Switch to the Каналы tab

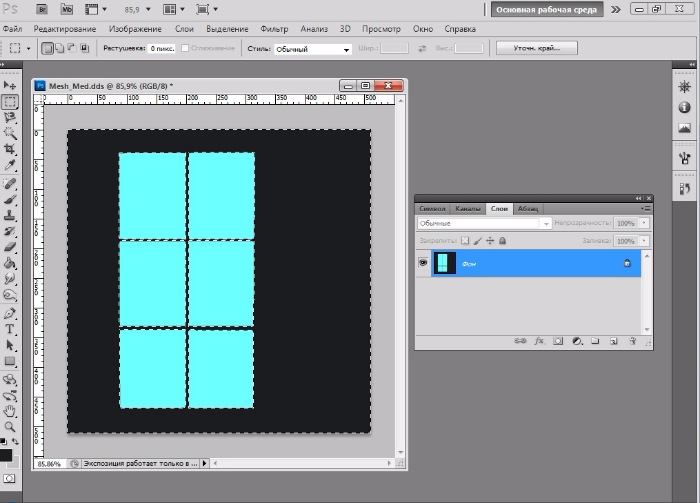click(468, 208)
